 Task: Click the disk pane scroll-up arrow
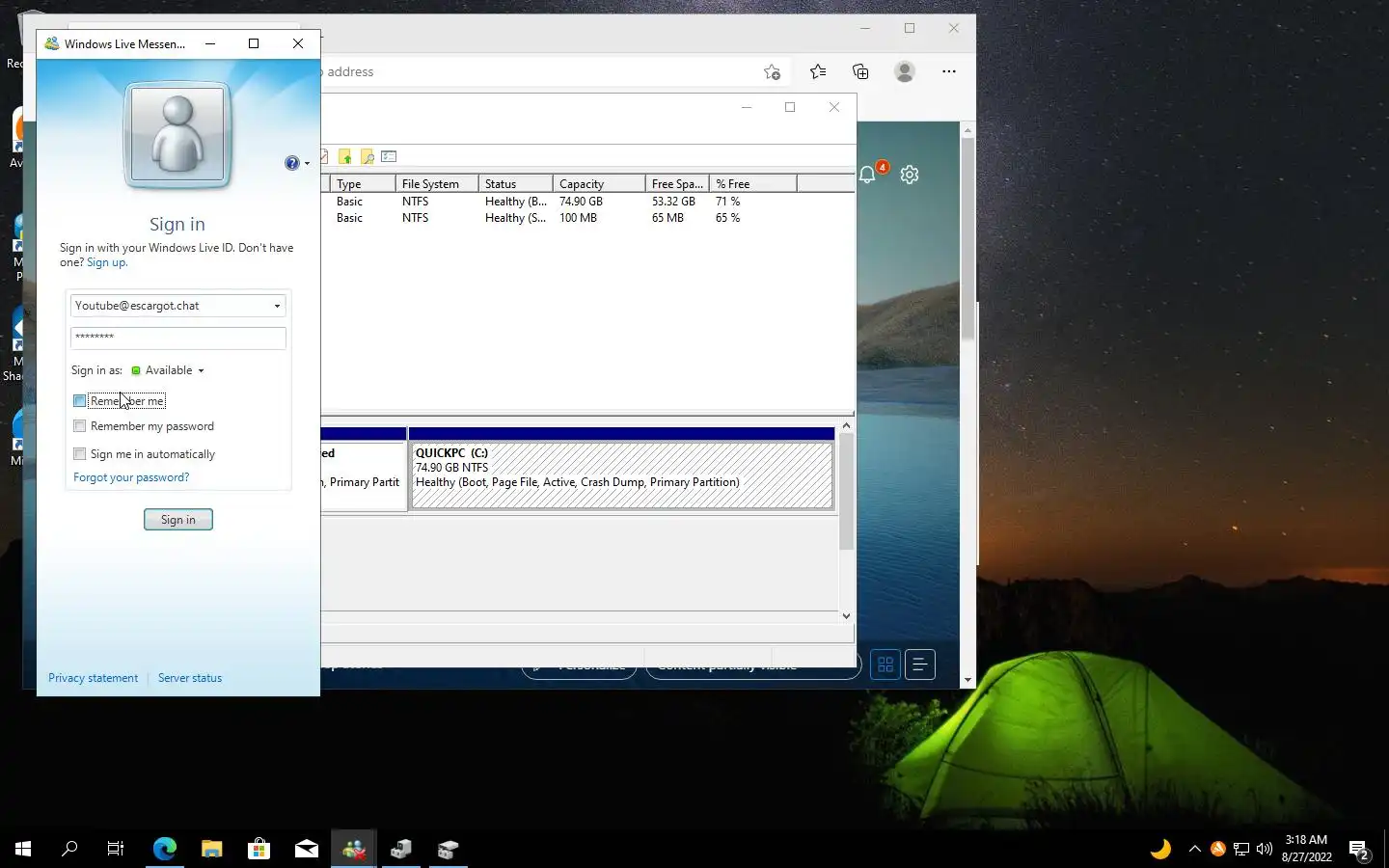tap(846, 425)
